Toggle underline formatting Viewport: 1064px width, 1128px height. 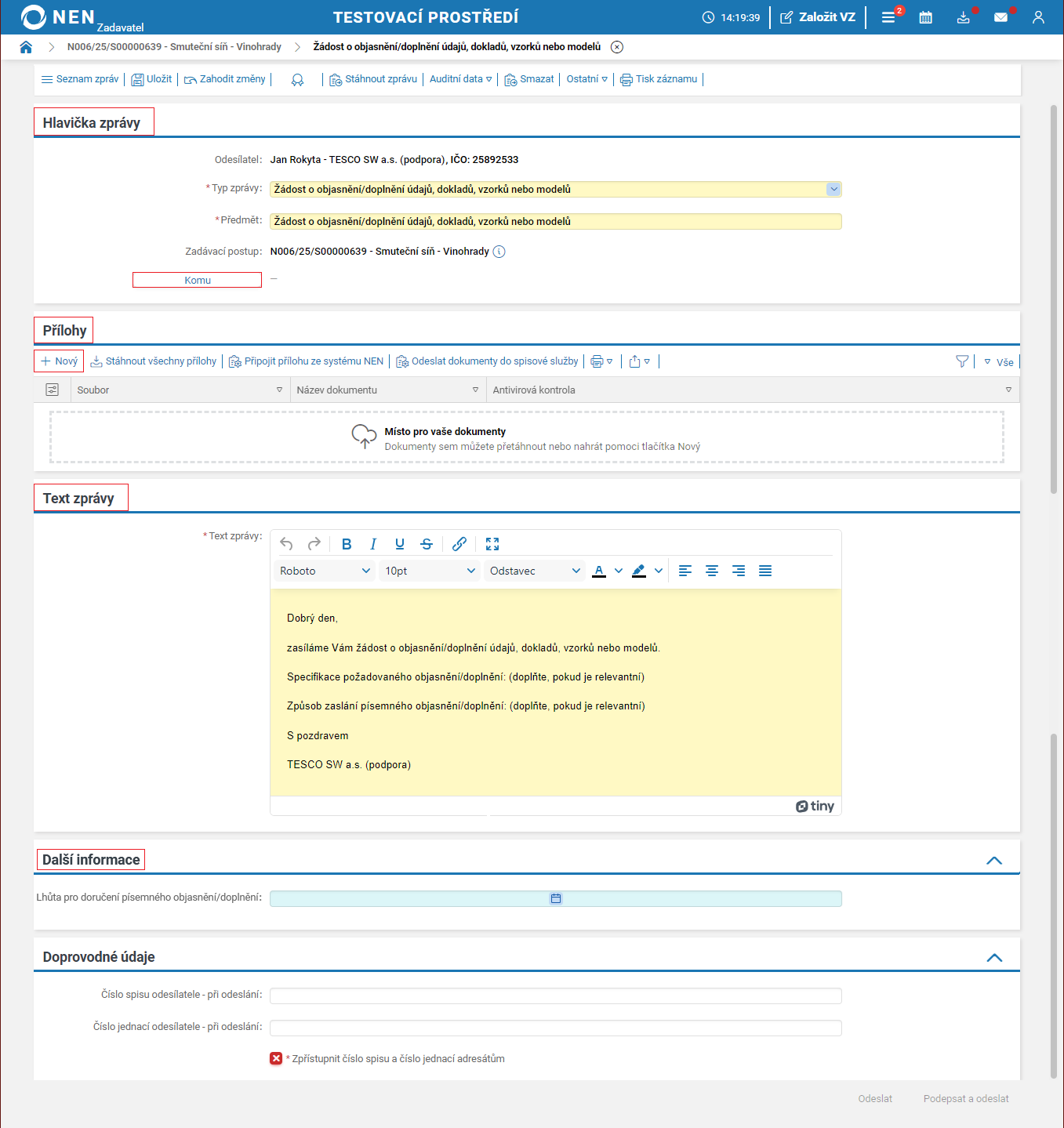[x=400, y=544]
